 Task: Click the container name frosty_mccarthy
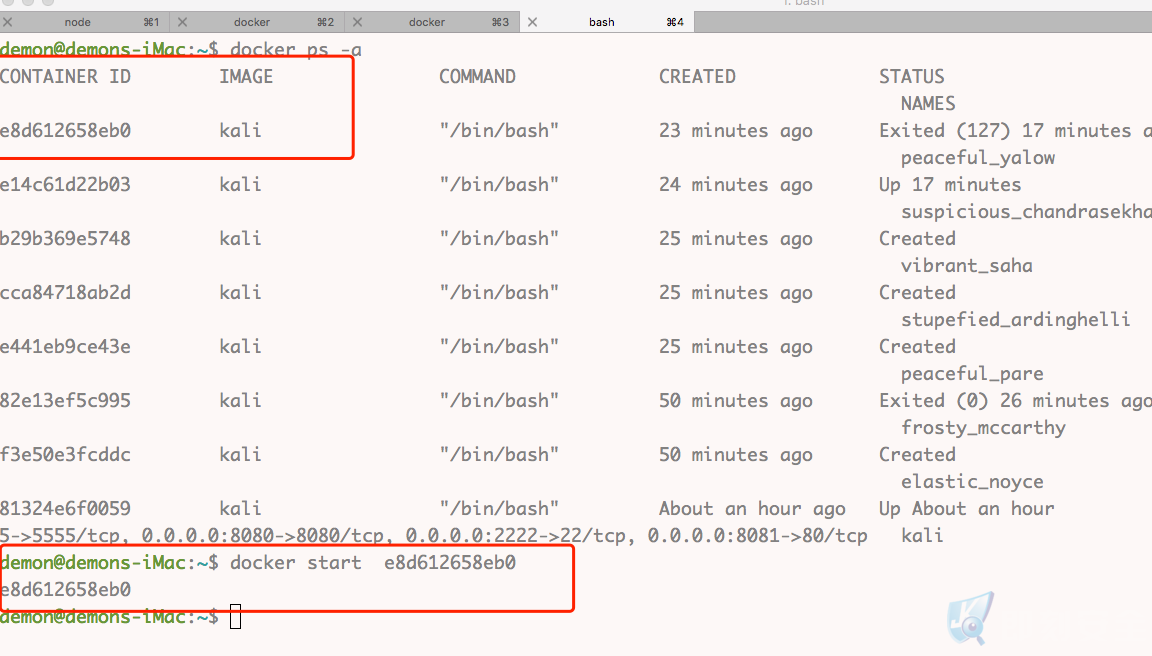983,428
